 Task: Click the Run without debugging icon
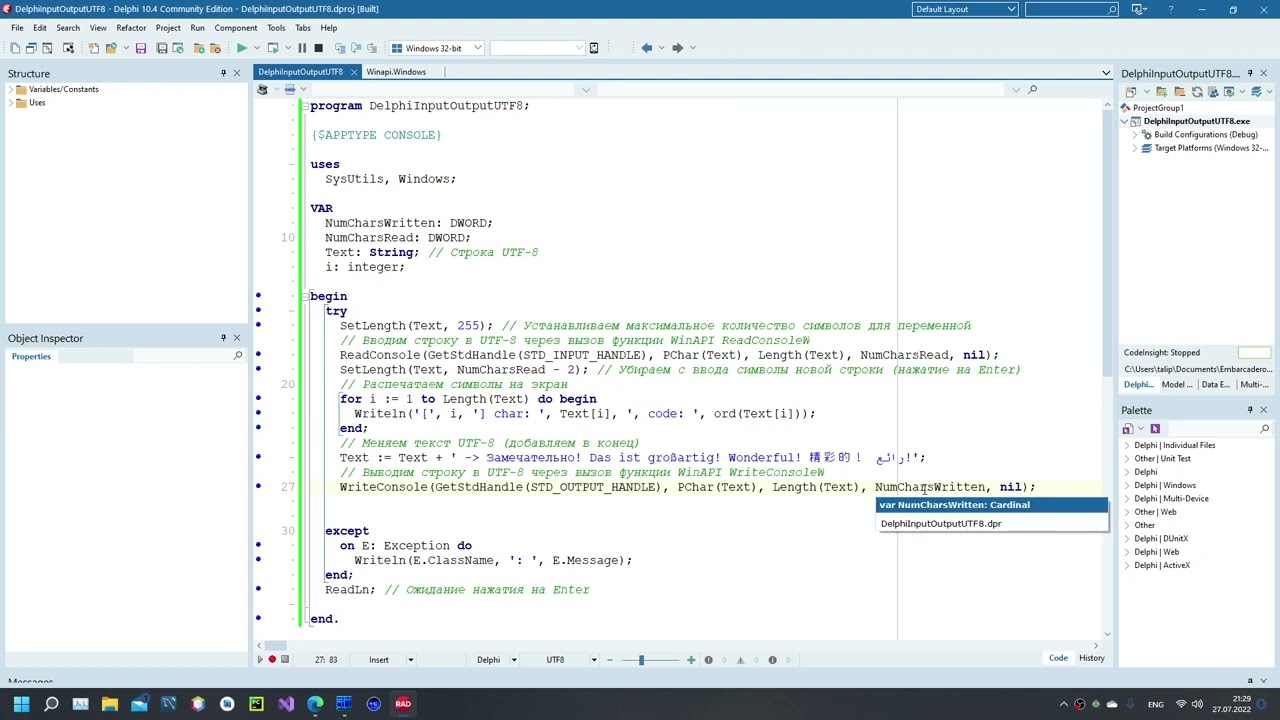click(x=272, y=48)
